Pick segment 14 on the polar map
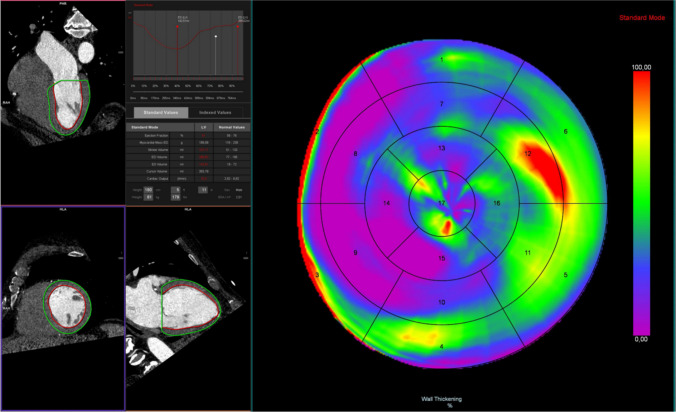 (386, 203)
